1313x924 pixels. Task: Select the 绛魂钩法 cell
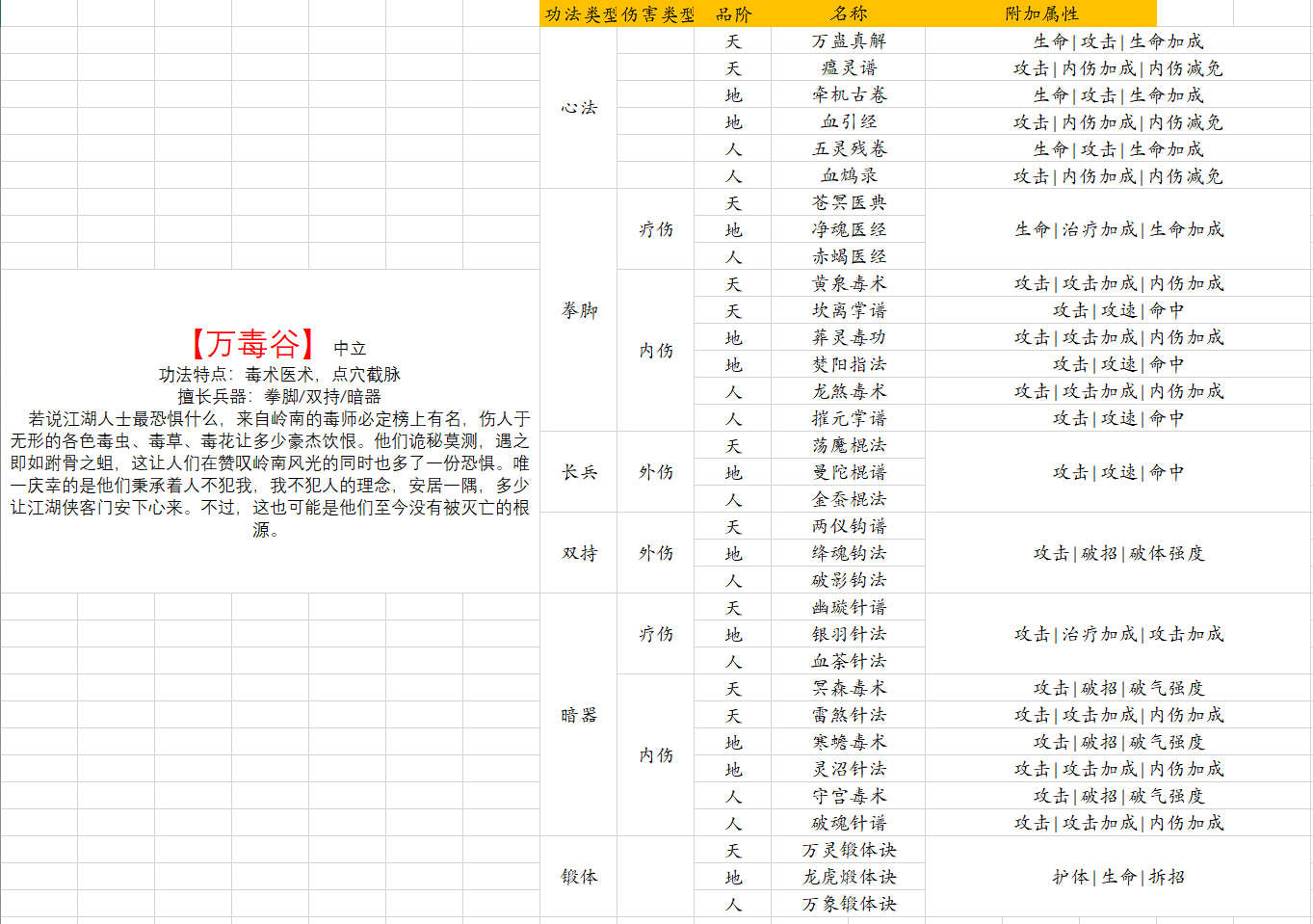coord(849,553)
